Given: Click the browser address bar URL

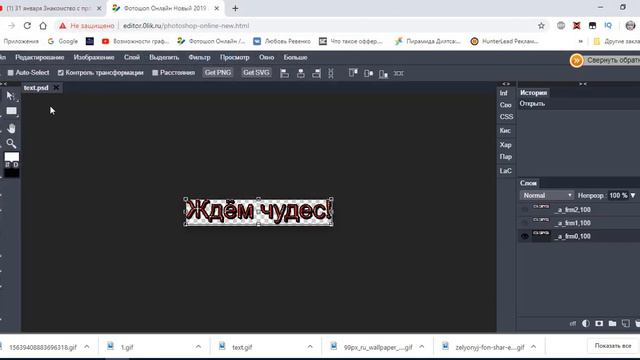Looking at the screenshot, I should tap(186, 26).
